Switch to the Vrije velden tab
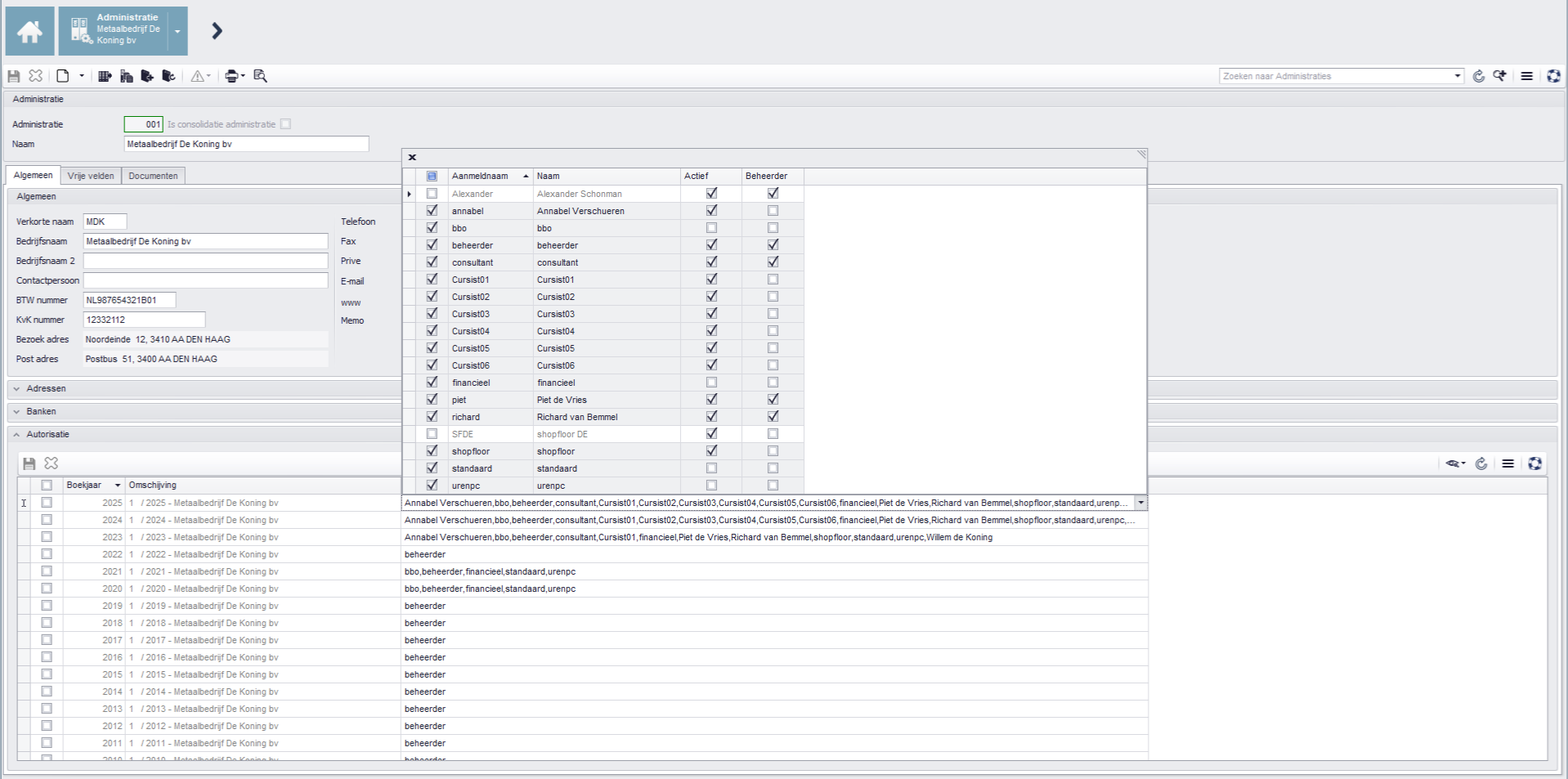This screenshot has width=1568, height=779. 91,176
